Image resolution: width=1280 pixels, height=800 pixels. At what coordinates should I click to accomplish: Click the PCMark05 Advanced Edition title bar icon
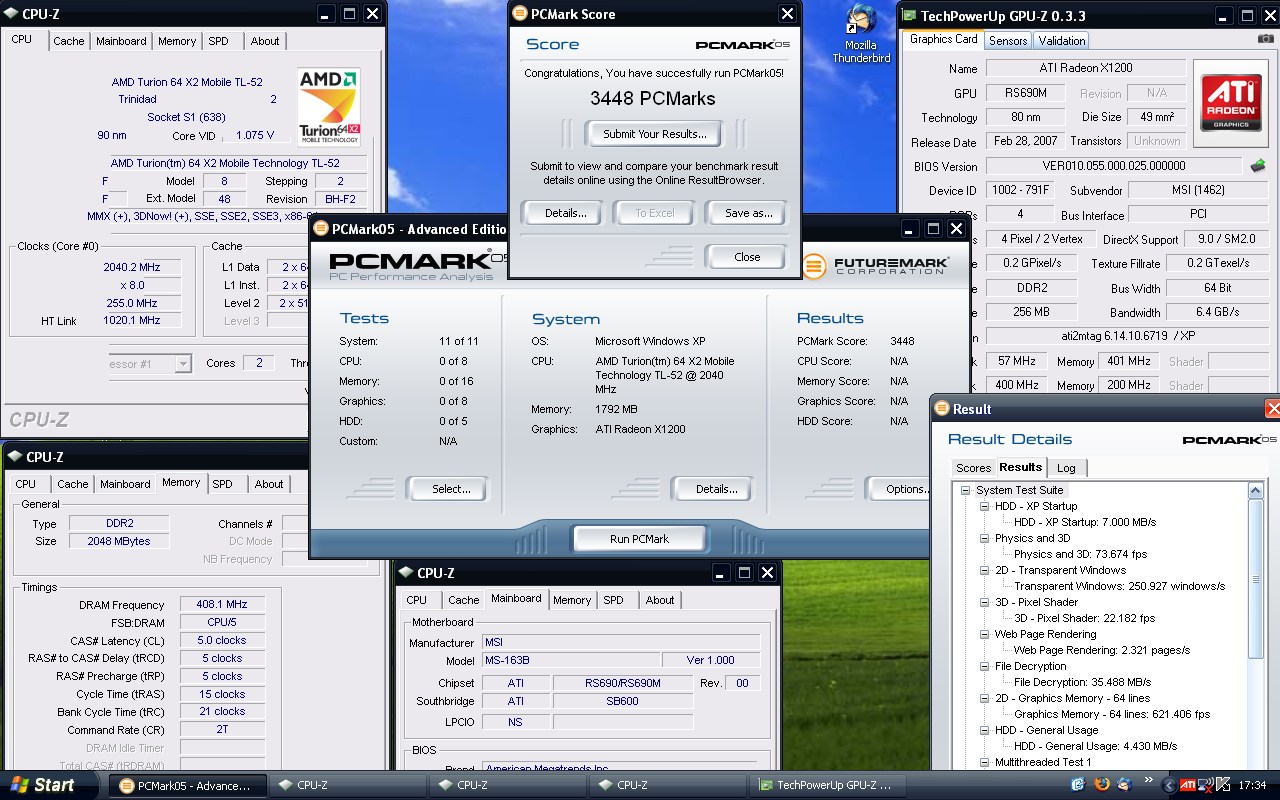pos(321,229)
